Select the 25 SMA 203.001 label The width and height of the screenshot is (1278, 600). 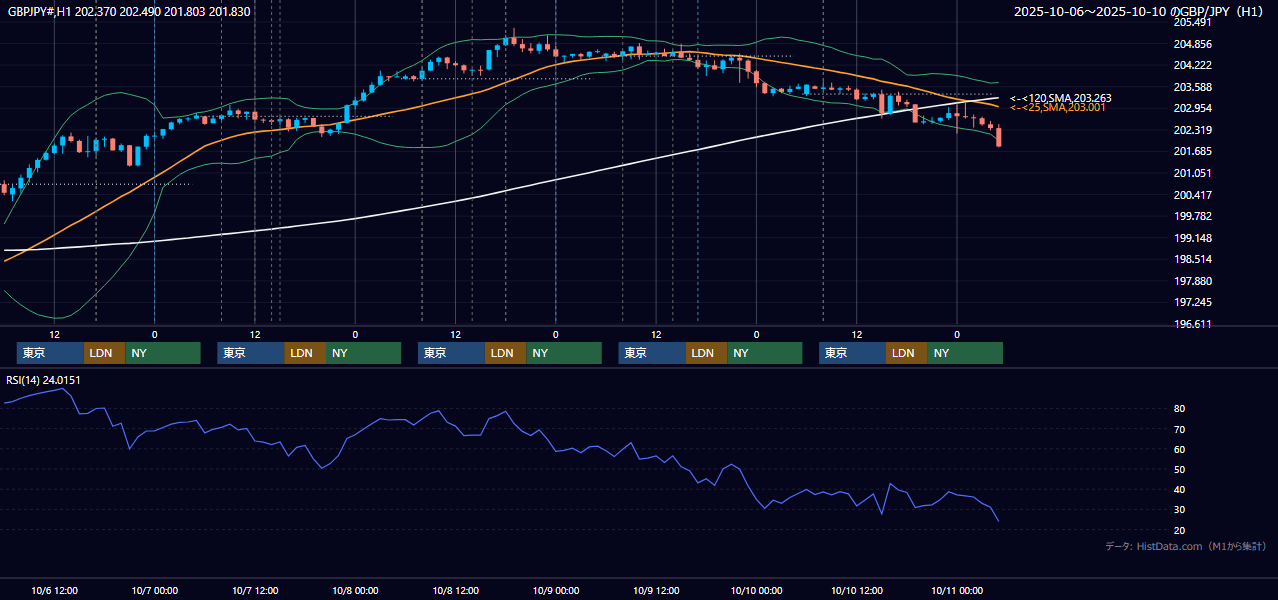(x=1057, y=107)
